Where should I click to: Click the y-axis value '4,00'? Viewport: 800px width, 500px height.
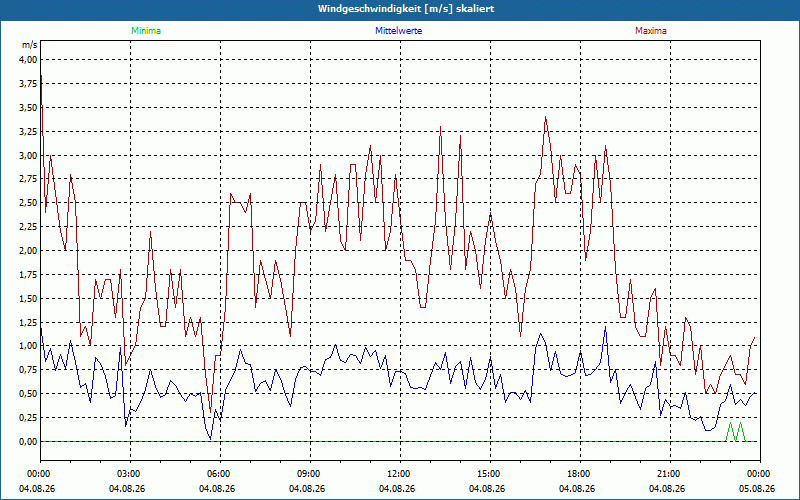click(x=28, y=60)
